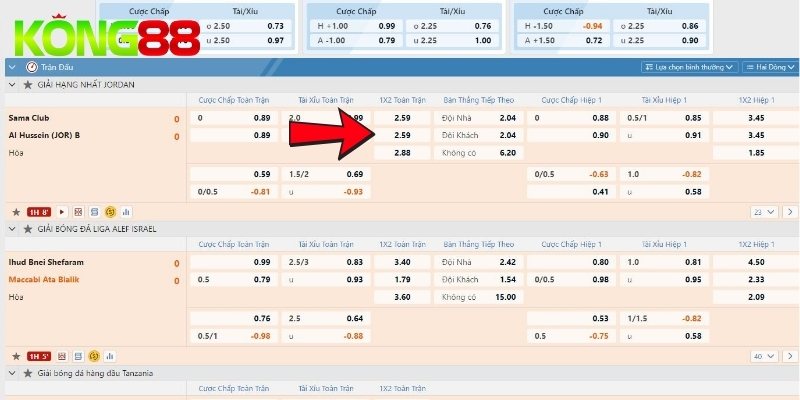
Task: Favorite the Giải Bóng Đá Liga Alef Israel league
Action: pos(27,229)
